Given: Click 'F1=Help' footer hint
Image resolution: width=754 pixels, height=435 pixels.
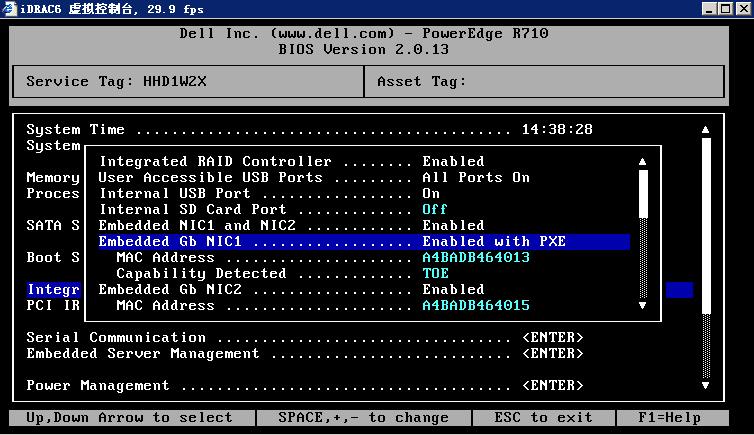Looking at the screenshot, I should (669, 417).
